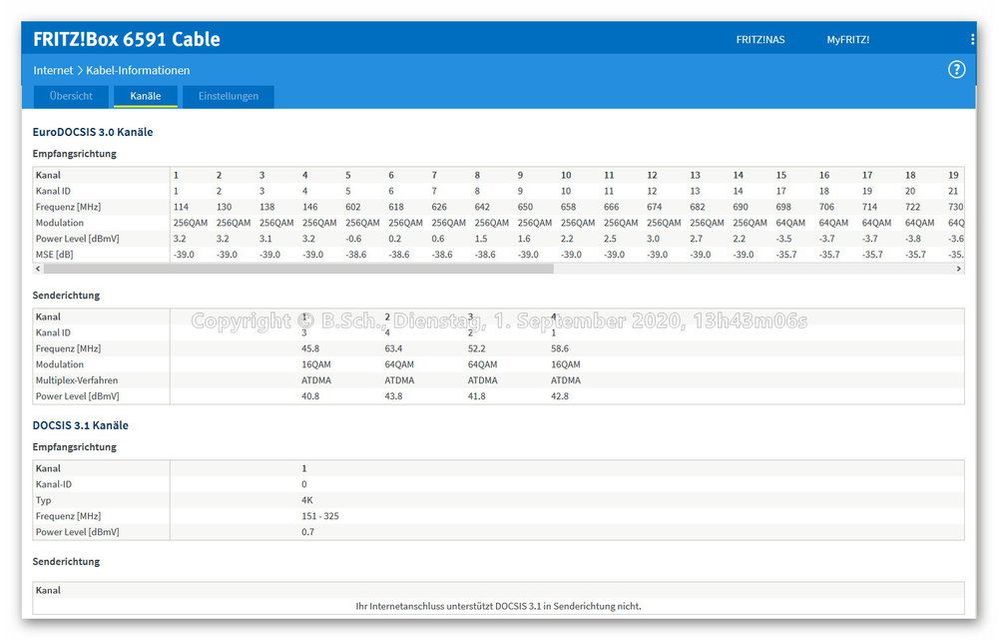The image size is (998, 640).
Task: Click the EuroDOCSIS 3.0 Kanäle heading
Action: click(92, 132)
